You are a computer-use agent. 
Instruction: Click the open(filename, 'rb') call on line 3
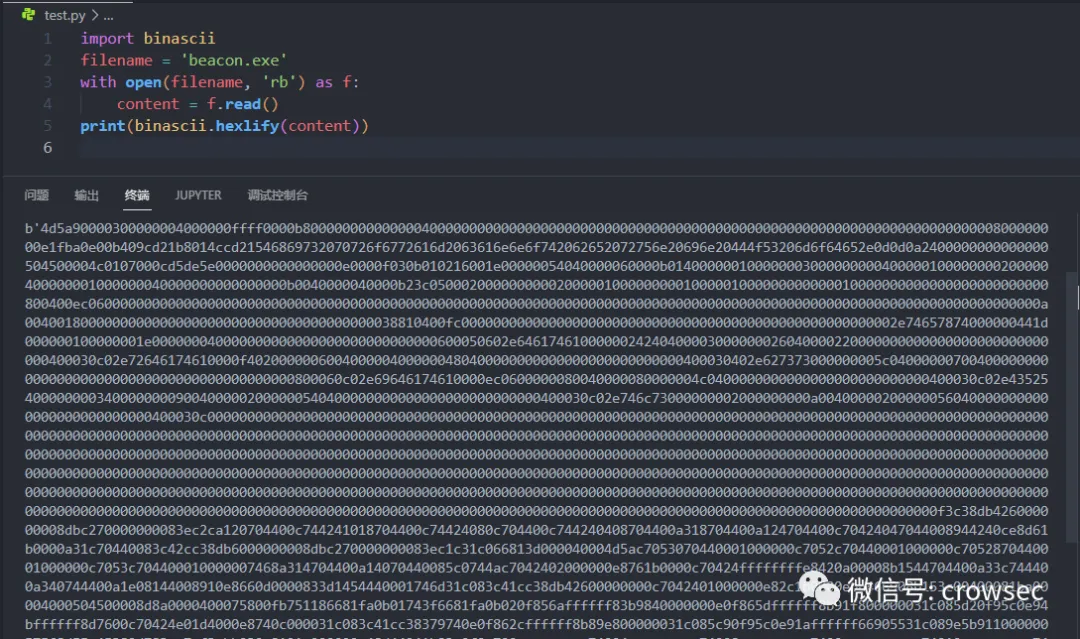point(215,82)
